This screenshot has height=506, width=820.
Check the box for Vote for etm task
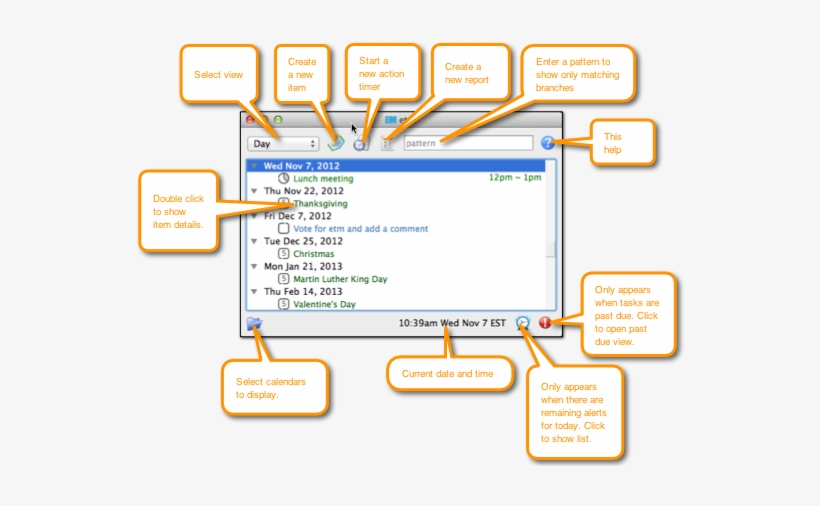click(283, 229)
